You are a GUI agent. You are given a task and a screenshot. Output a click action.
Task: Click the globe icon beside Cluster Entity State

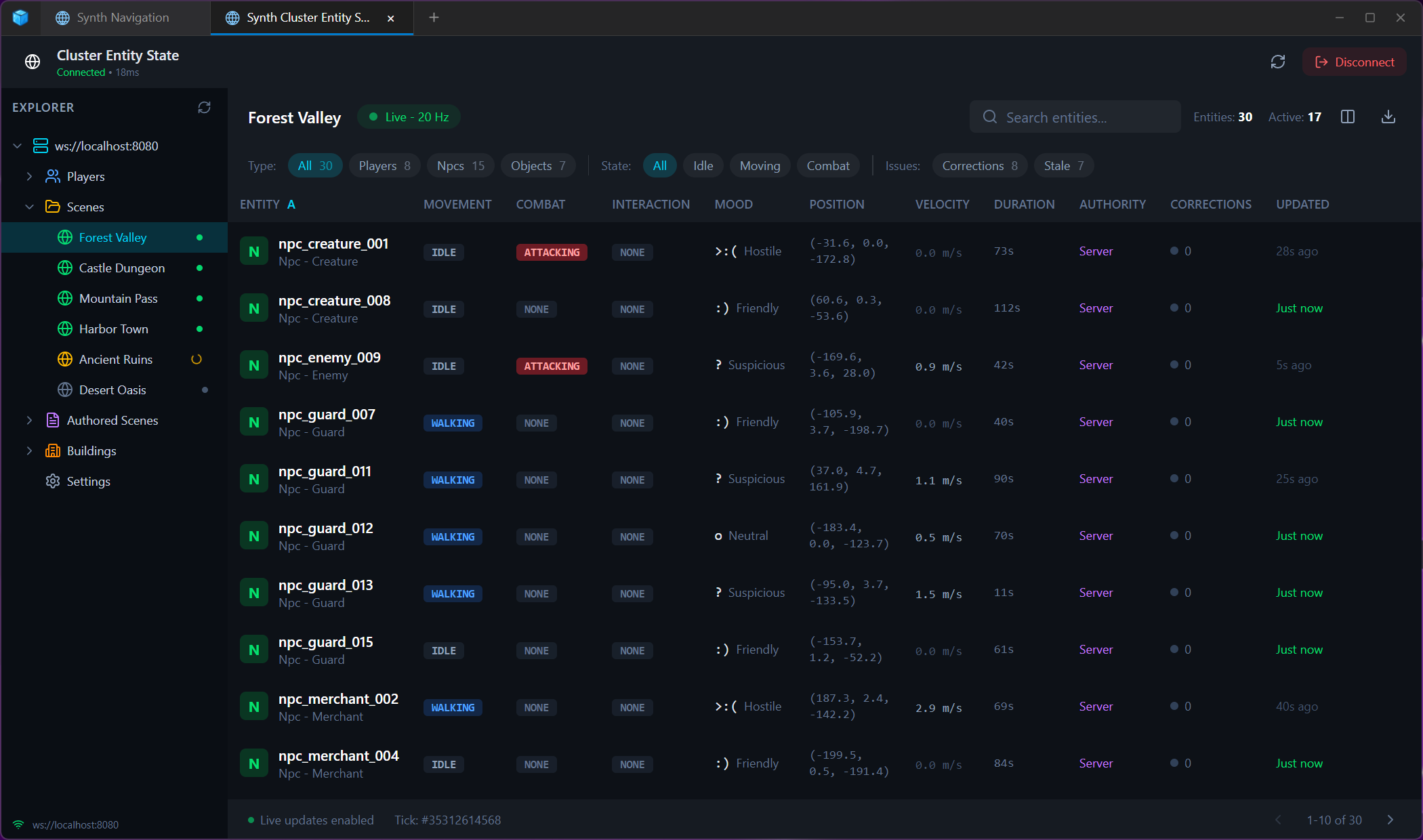click(32, 61)
